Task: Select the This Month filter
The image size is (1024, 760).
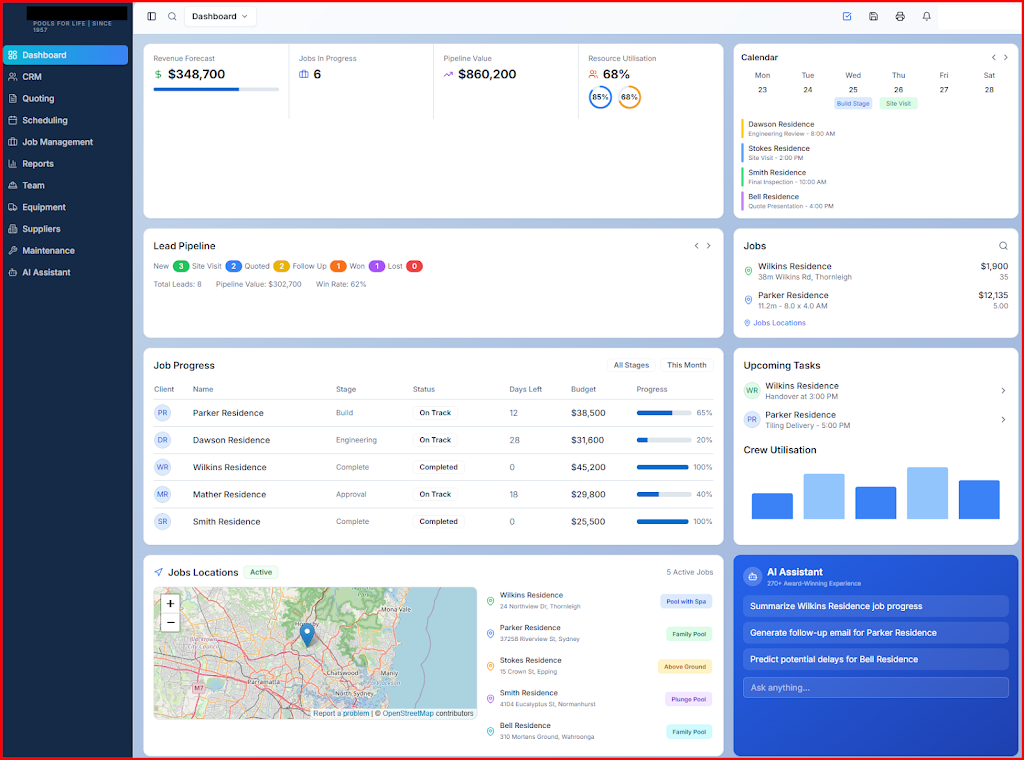Action: 687,365
